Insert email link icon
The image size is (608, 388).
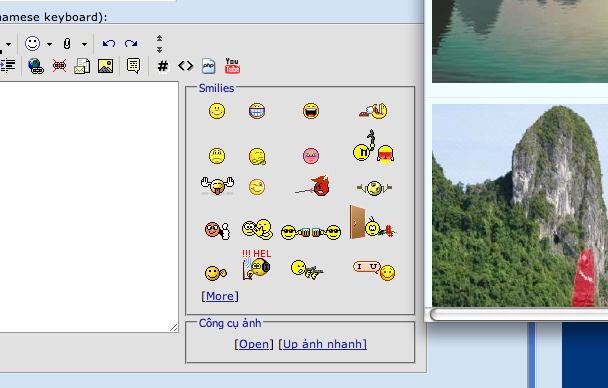pyautogui.click(x=82, y=66)
